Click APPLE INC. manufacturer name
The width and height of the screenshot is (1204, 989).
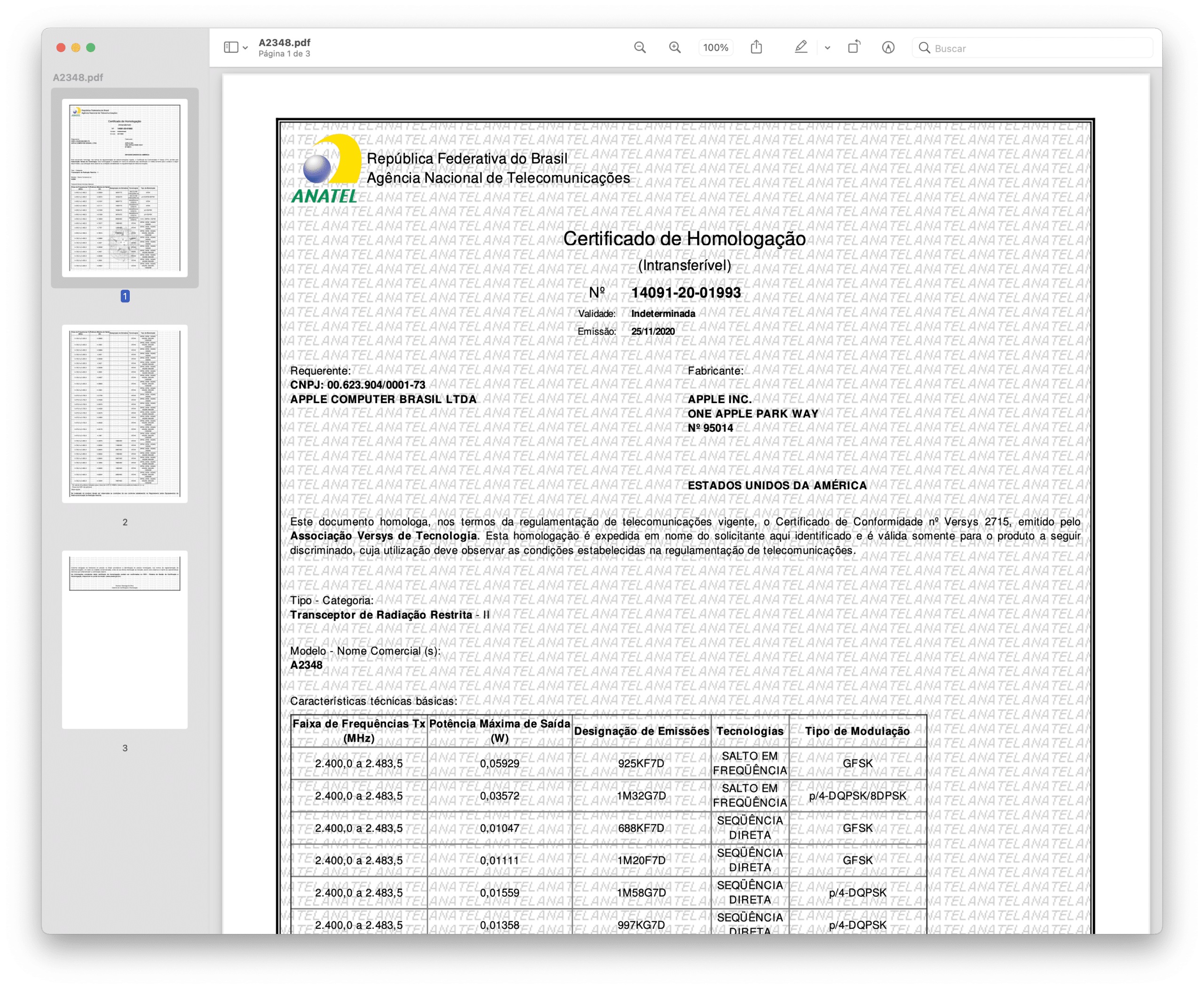(x=720, y=399)
